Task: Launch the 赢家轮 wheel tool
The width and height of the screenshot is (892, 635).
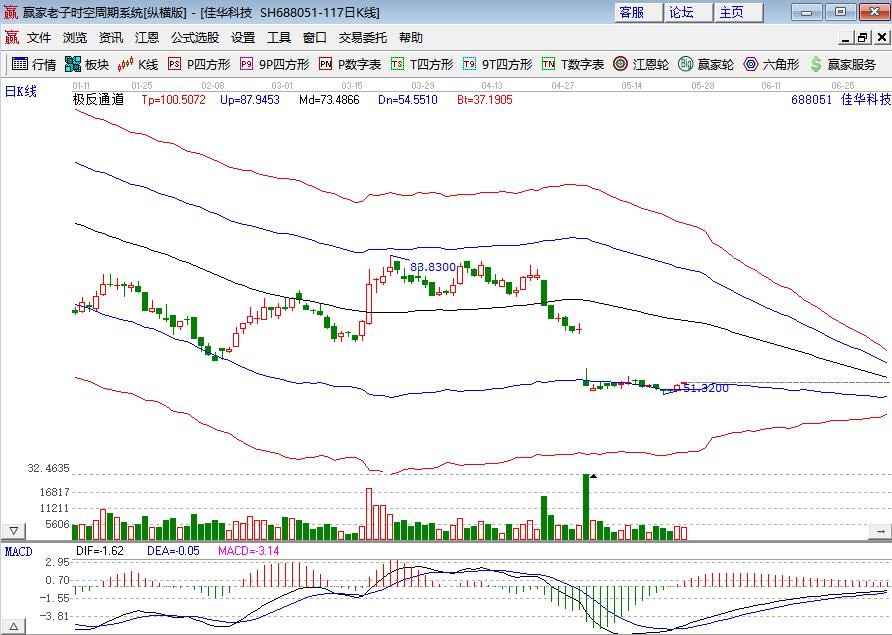Action: 706,64
